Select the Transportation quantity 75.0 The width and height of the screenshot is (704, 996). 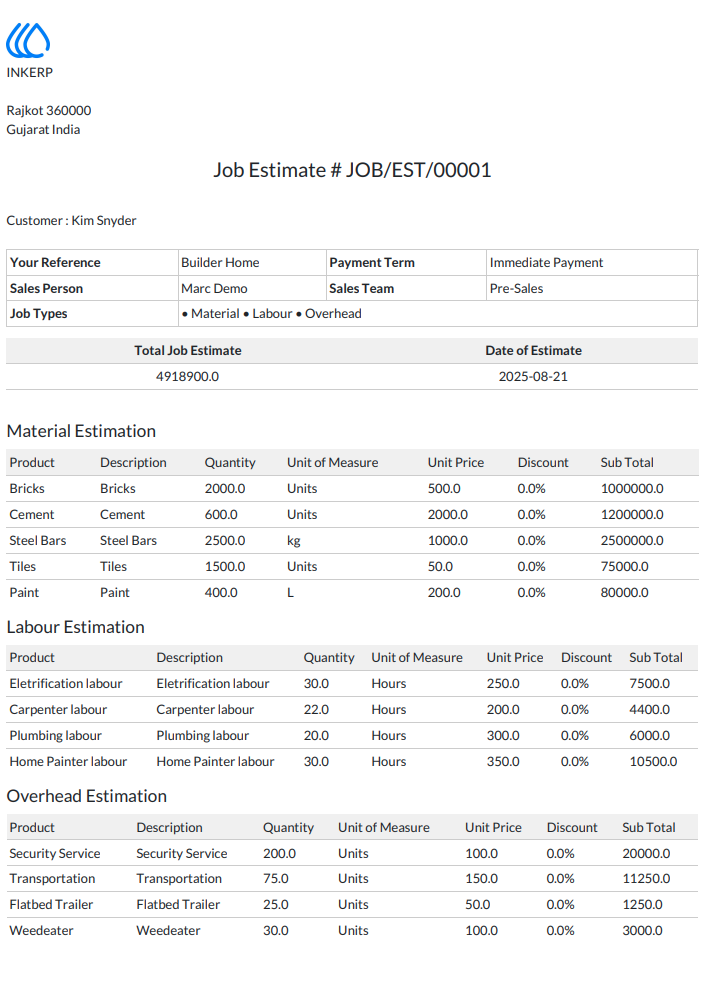click(x=276, y=878)
